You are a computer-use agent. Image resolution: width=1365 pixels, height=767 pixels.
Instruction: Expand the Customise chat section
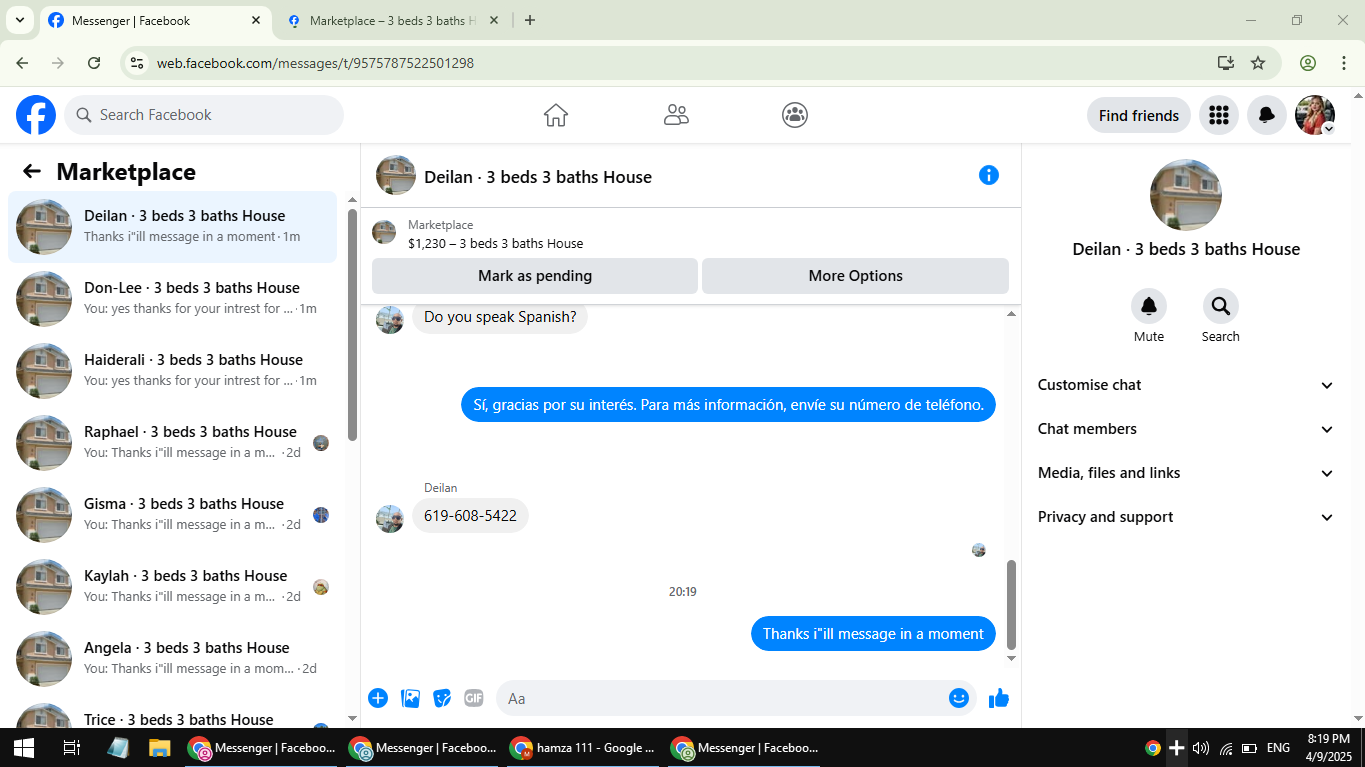click(1186, 385)
